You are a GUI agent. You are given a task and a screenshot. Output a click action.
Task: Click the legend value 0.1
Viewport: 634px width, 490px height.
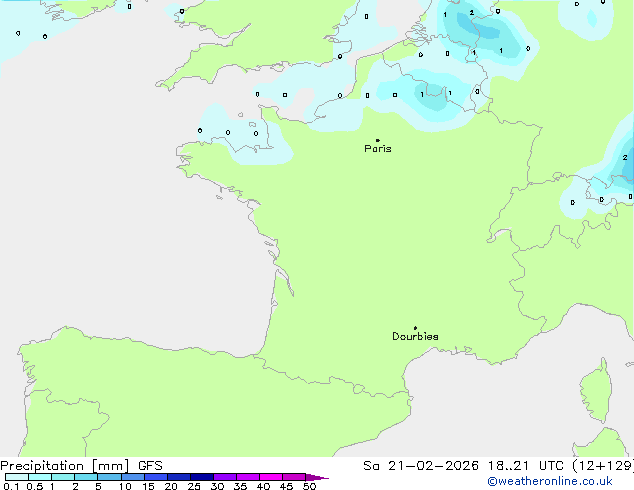tap(11, 486)
